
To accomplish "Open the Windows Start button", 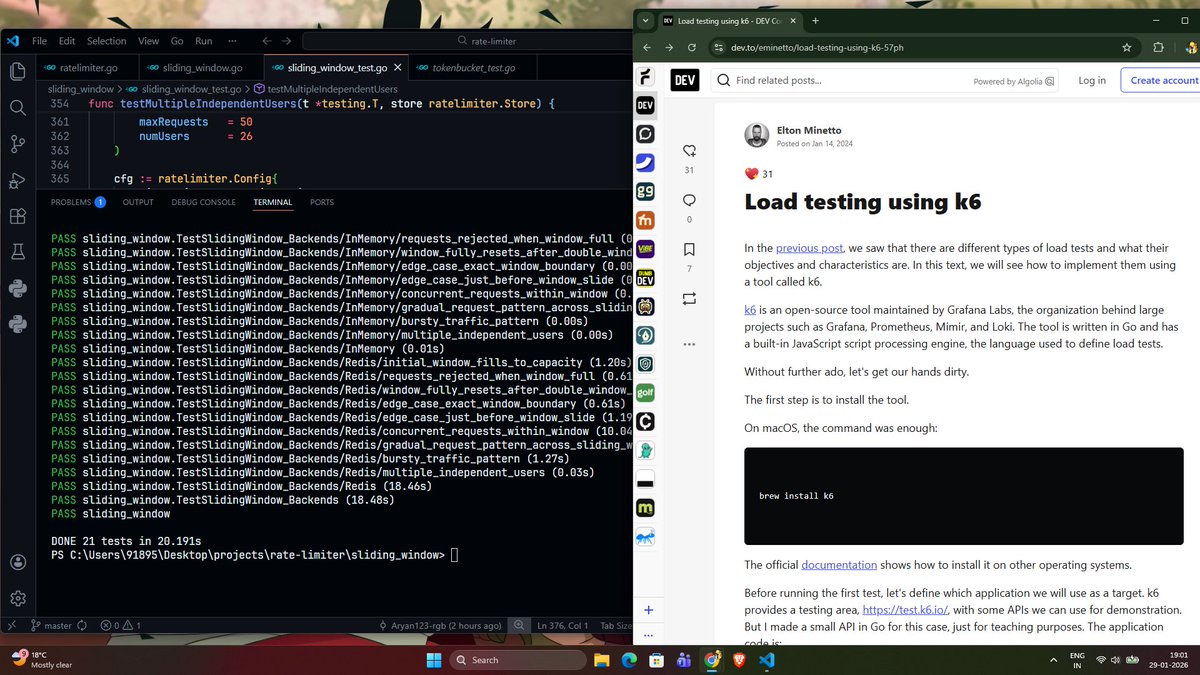I will click(434, 660).
